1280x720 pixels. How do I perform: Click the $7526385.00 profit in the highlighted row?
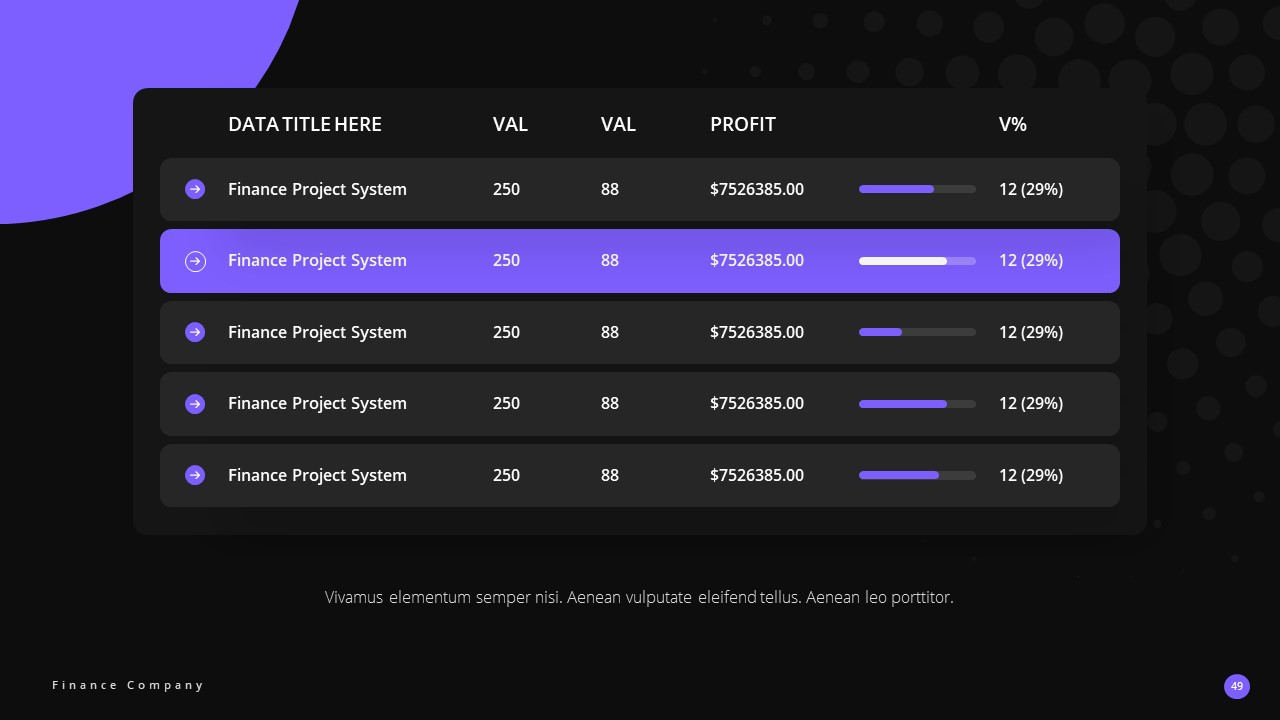757,261
